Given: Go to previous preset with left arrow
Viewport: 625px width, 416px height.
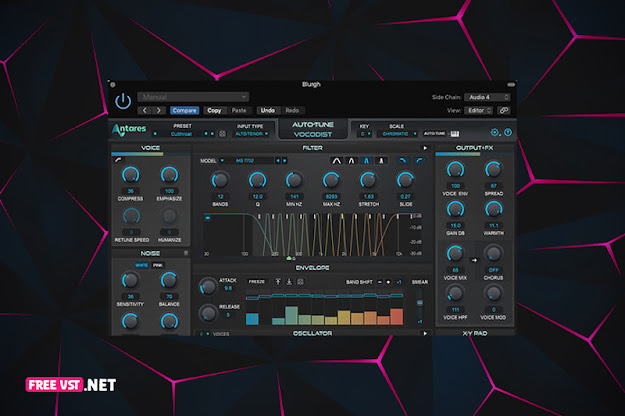Looking at the screenshot, I should [144, 110].
